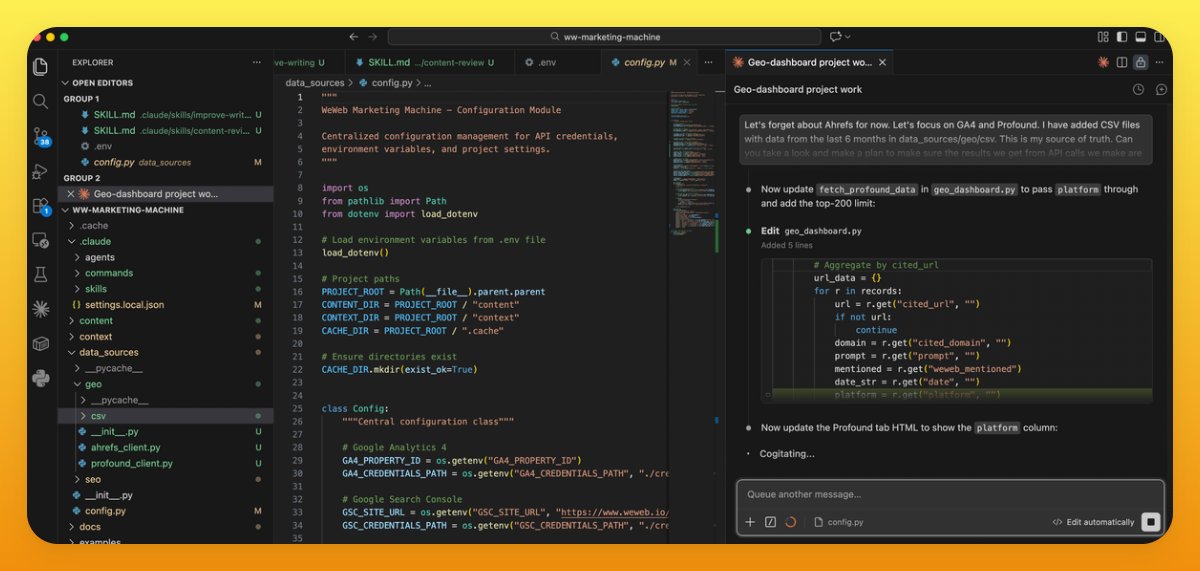Open chat history clock icon

[1138, 89]
